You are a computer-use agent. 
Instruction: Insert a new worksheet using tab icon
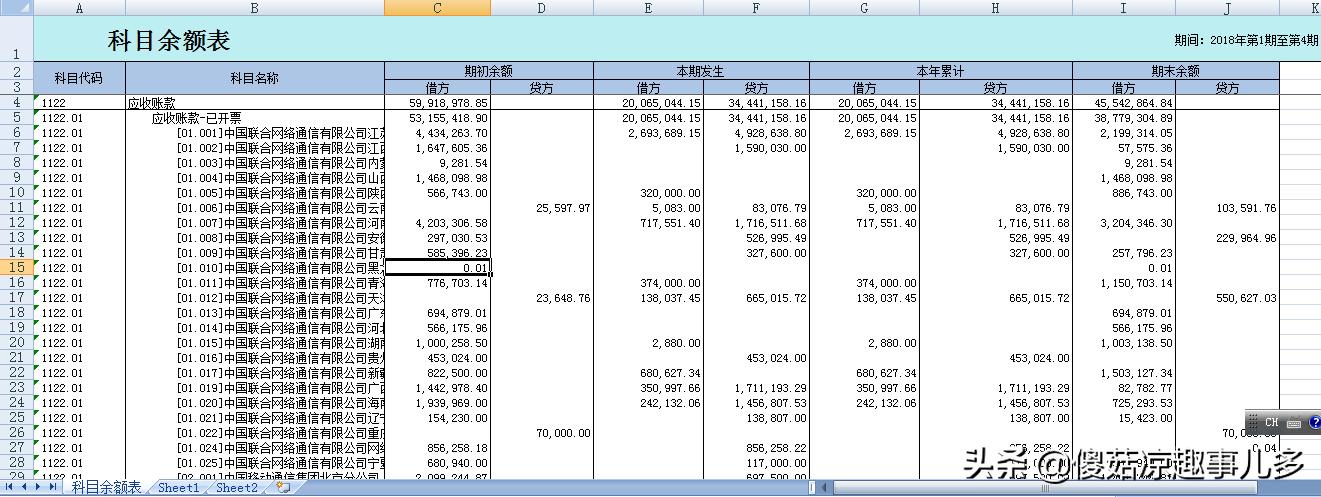point(284,488)
